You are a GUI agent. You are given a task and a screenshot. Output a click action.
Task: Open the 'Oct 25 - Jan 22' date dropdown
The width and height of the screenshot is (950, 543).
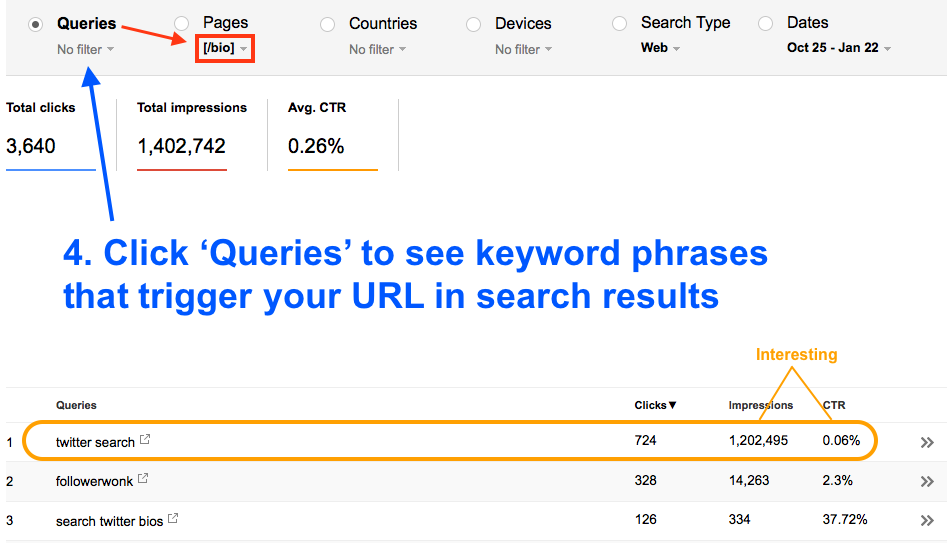(838, 48)
